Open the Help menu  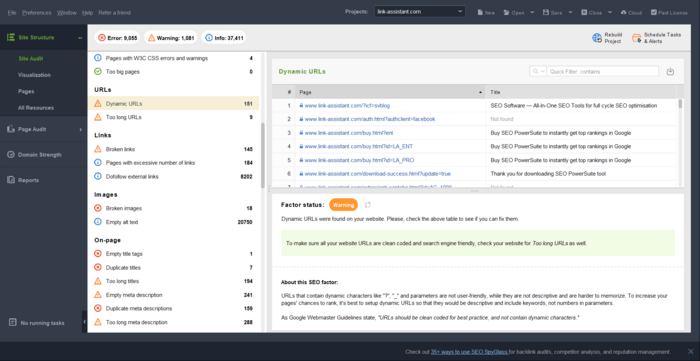(88, 12)
